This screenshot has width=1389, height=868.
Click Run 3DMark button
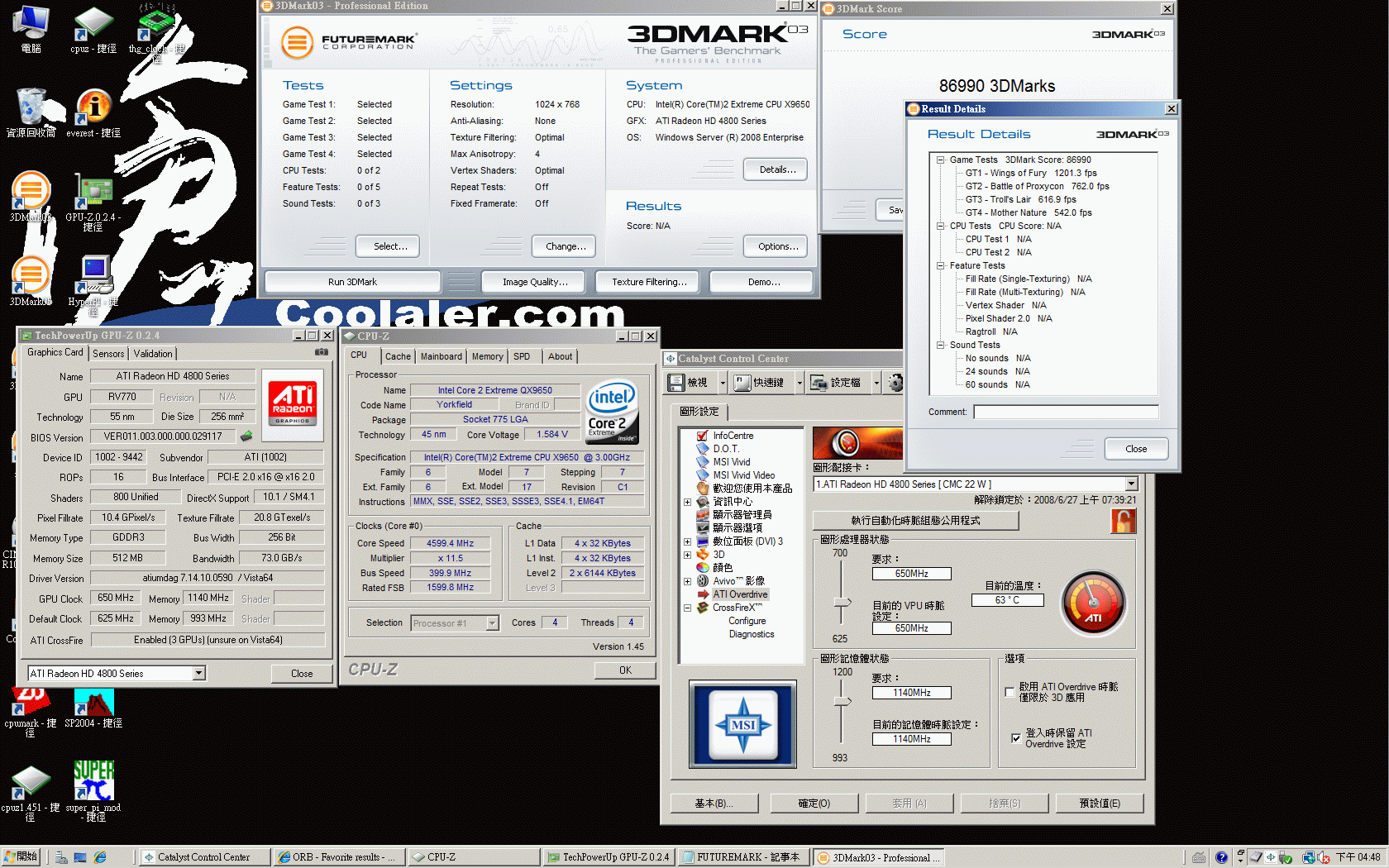coord(352,282)
